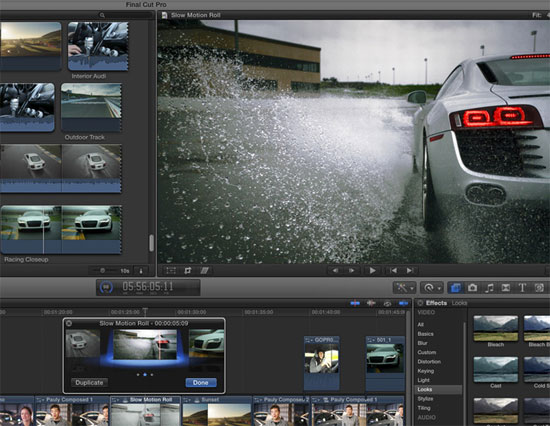This screenshot has height=426, width=550.
Task: Click the event browser vertical scrollbar
Action: coord(152,243)
